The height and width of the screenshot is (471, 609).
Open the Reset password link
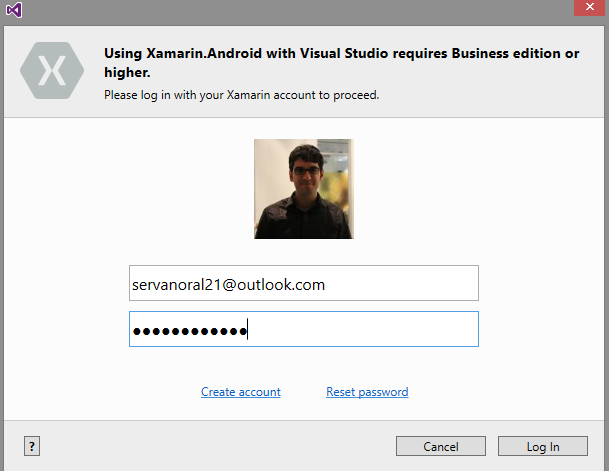pyautogui.click(x=367, y=392)
